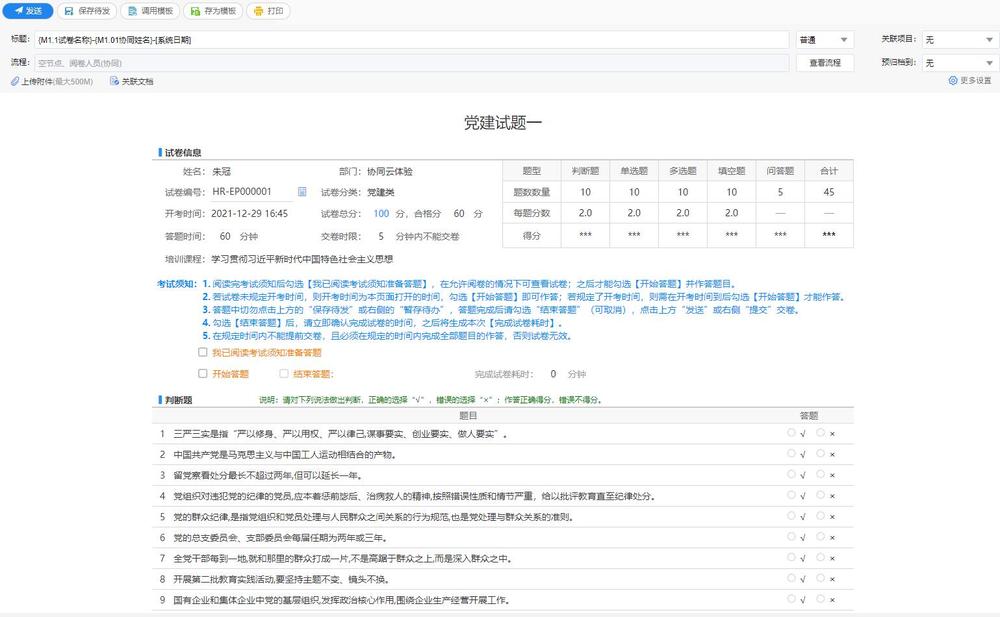
Task: Click the 发送 send button
Action: 27,11
